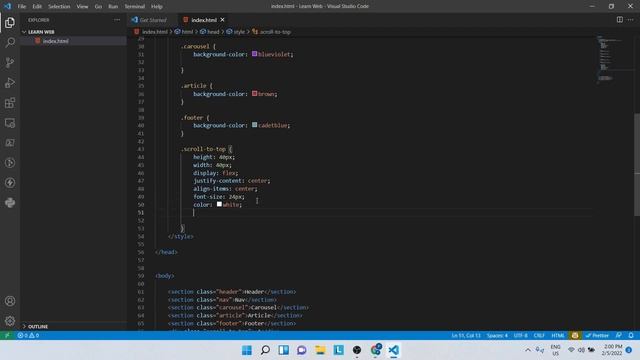
Task: Change indentation via Spaces: 4
Action: (497, 335)
